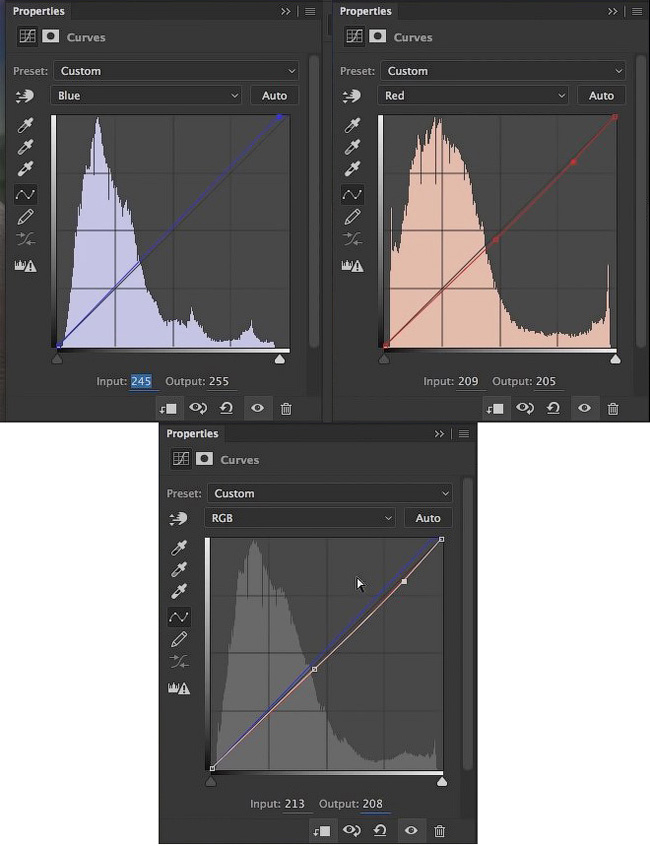This screenshot has height=846, width=650.
Task: Pick the white point eyedropper in Blue panel
Action: [x=25, y=168]
